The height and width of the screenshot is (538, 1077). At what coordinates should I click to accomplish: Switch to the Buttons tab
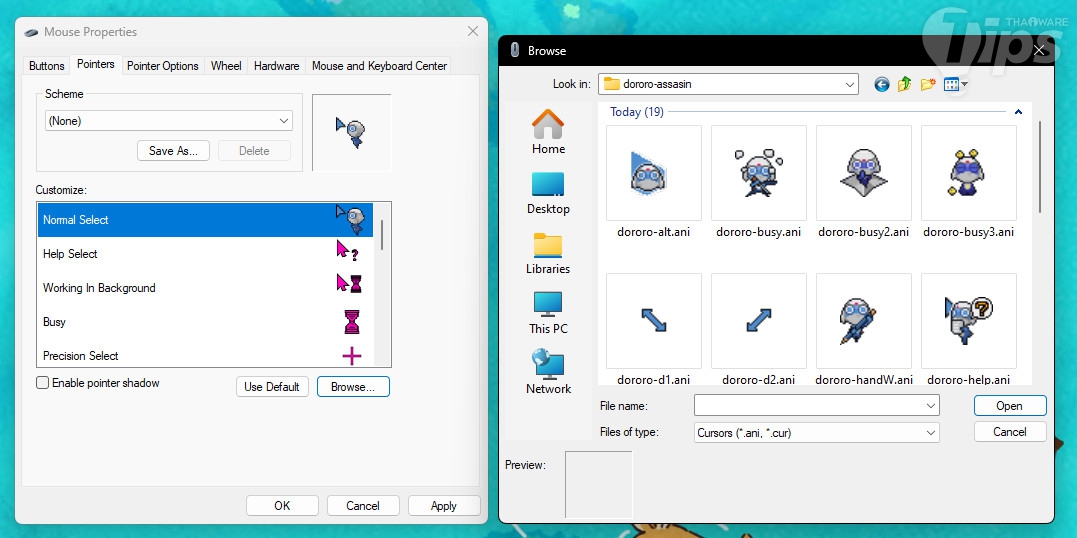[47, 66]
